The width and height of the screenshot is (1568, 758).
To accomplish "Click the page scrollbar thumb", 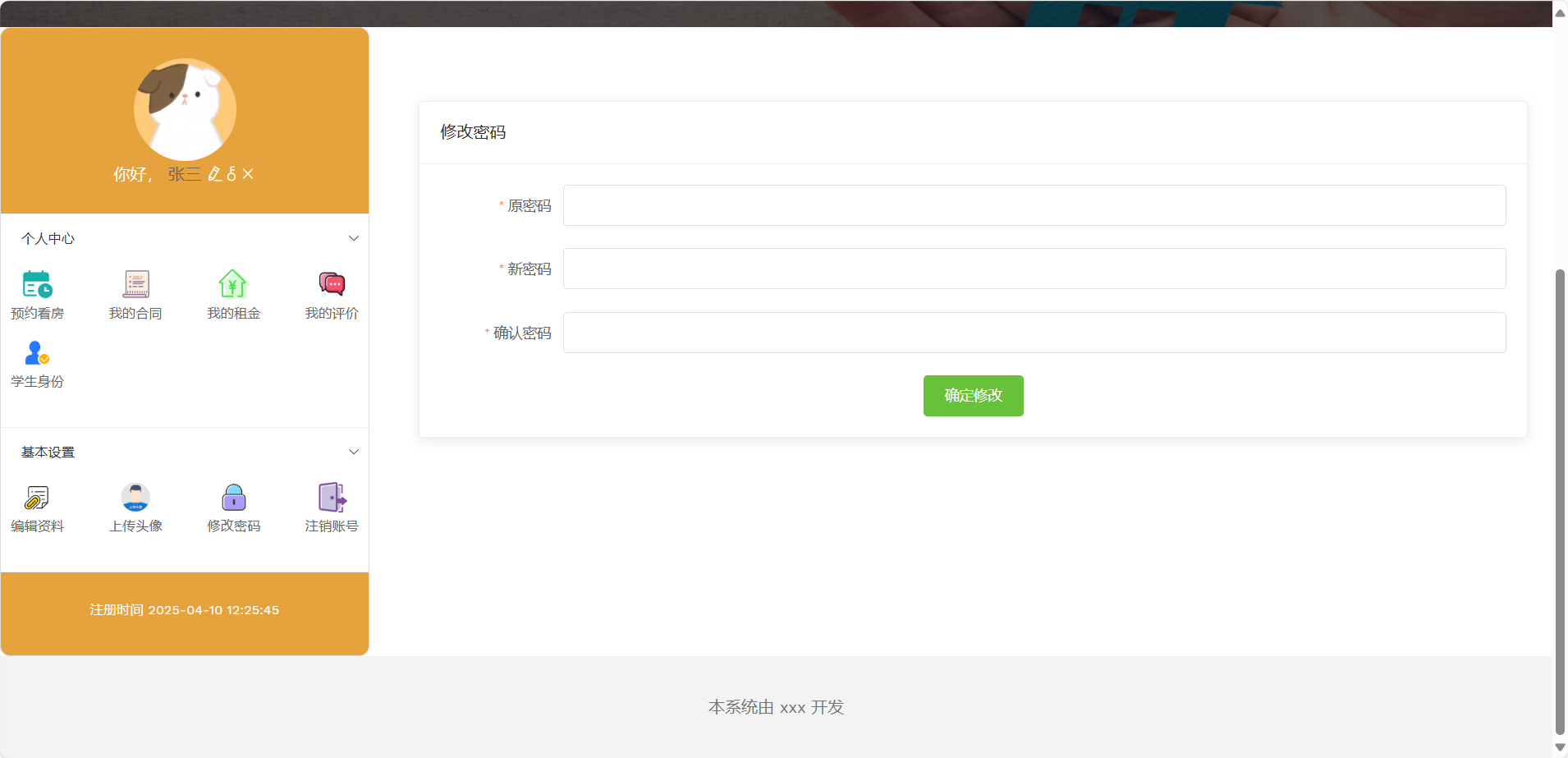I will pos(1560,502).
